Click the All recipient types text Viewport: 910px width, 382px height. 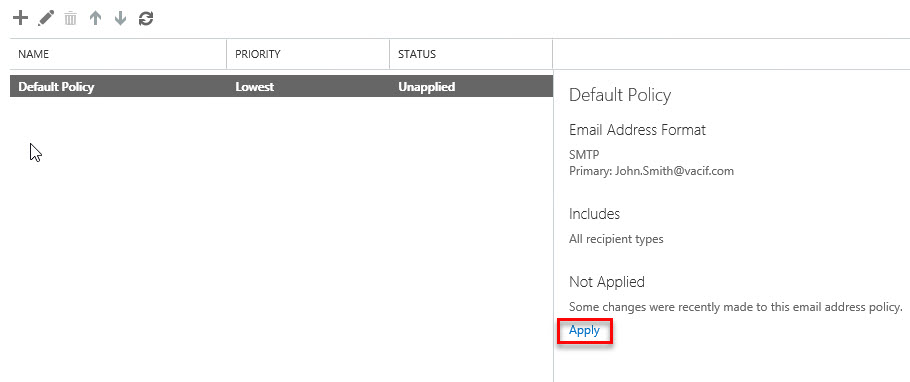pos(616,239)
